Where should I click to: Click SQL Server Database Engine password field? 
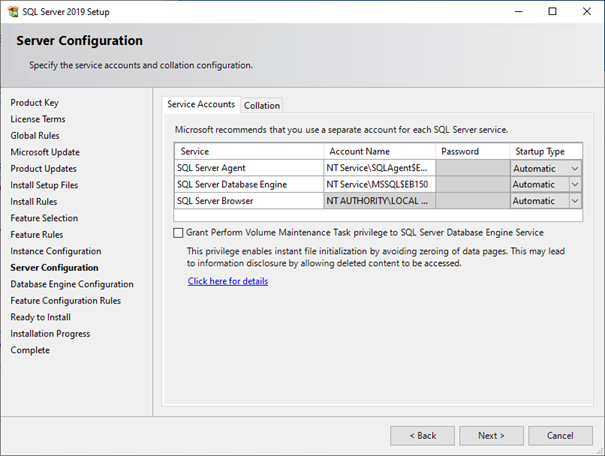point(473,184)
